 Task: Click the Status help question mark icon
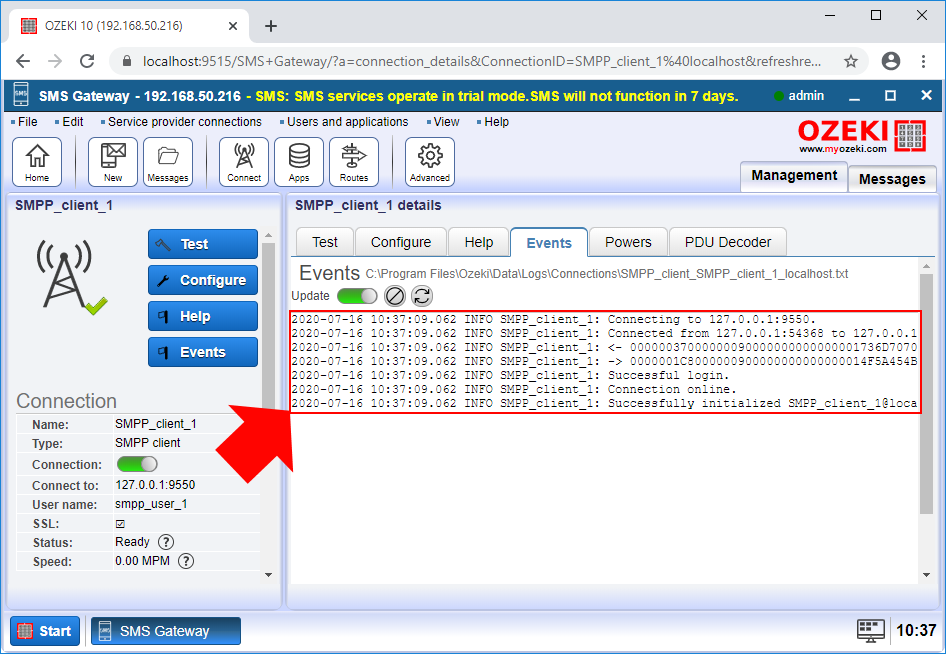166,542
